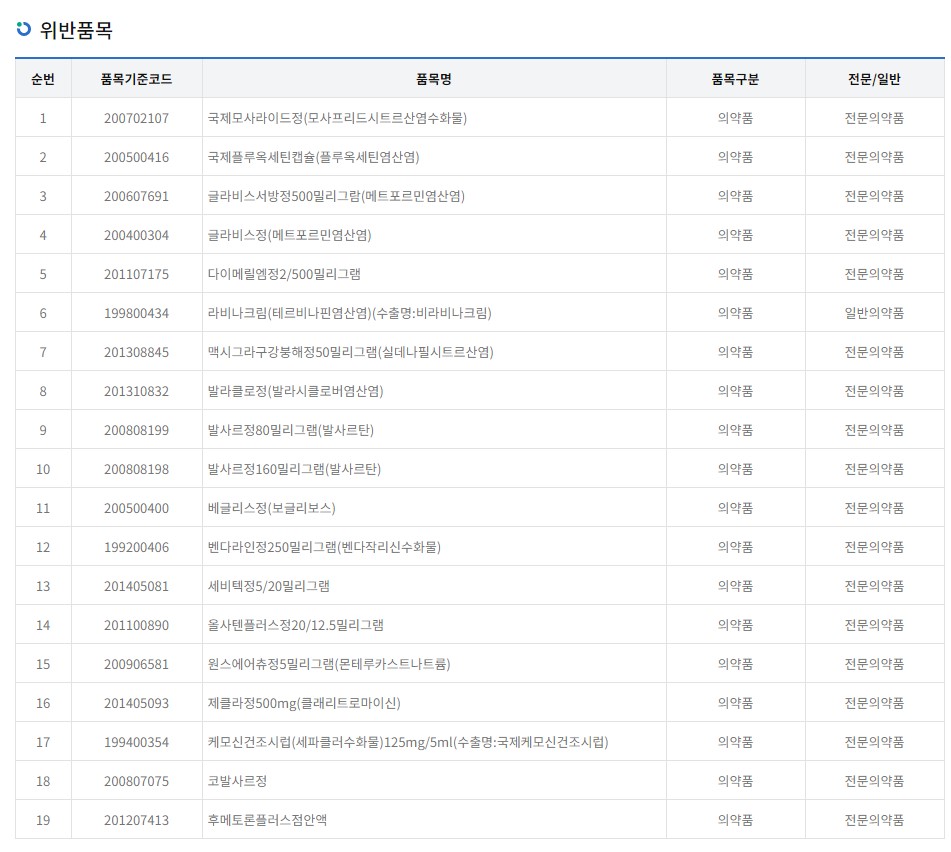The image size is (951, 852).
Task: Open the 베글리스정(보글리보스) entry
Action: pyautogui.click(x=273, y=508)
